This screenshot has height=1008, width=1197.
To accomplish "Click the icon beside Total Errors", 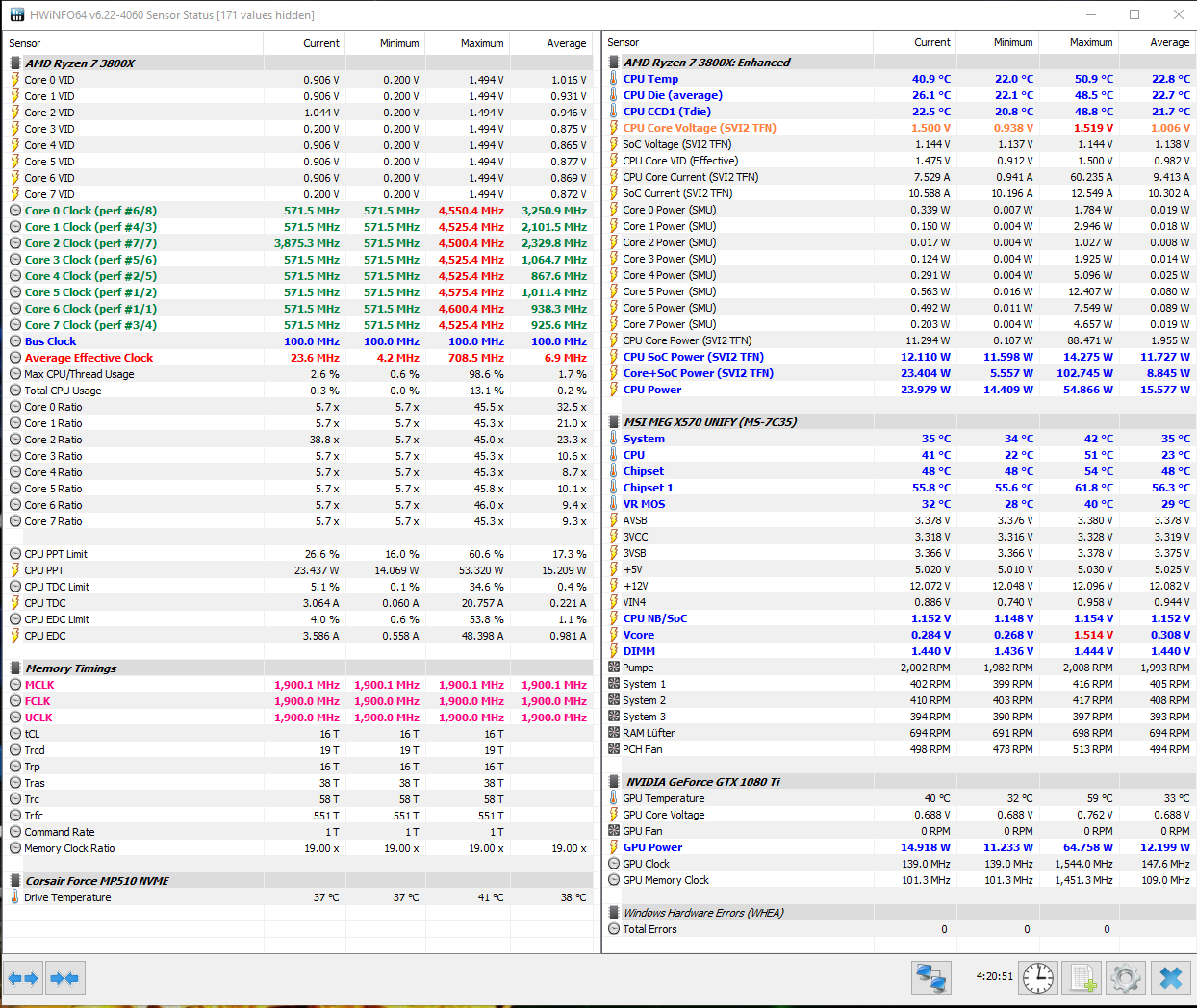I will click(x=614, y=929).
